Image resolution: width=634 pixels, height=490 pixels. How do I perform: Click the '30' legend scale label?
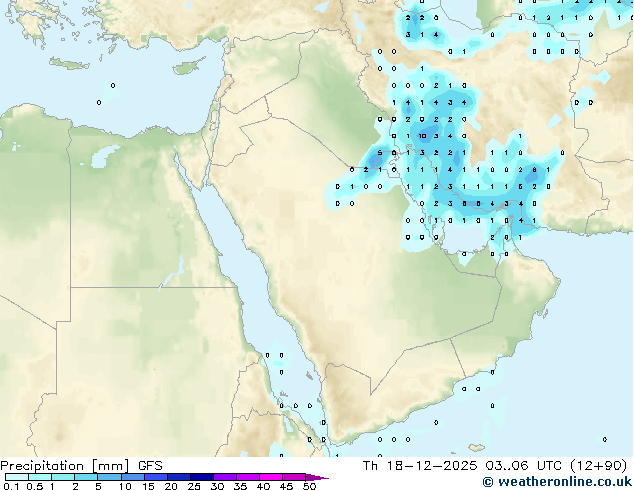coord(217,486)
